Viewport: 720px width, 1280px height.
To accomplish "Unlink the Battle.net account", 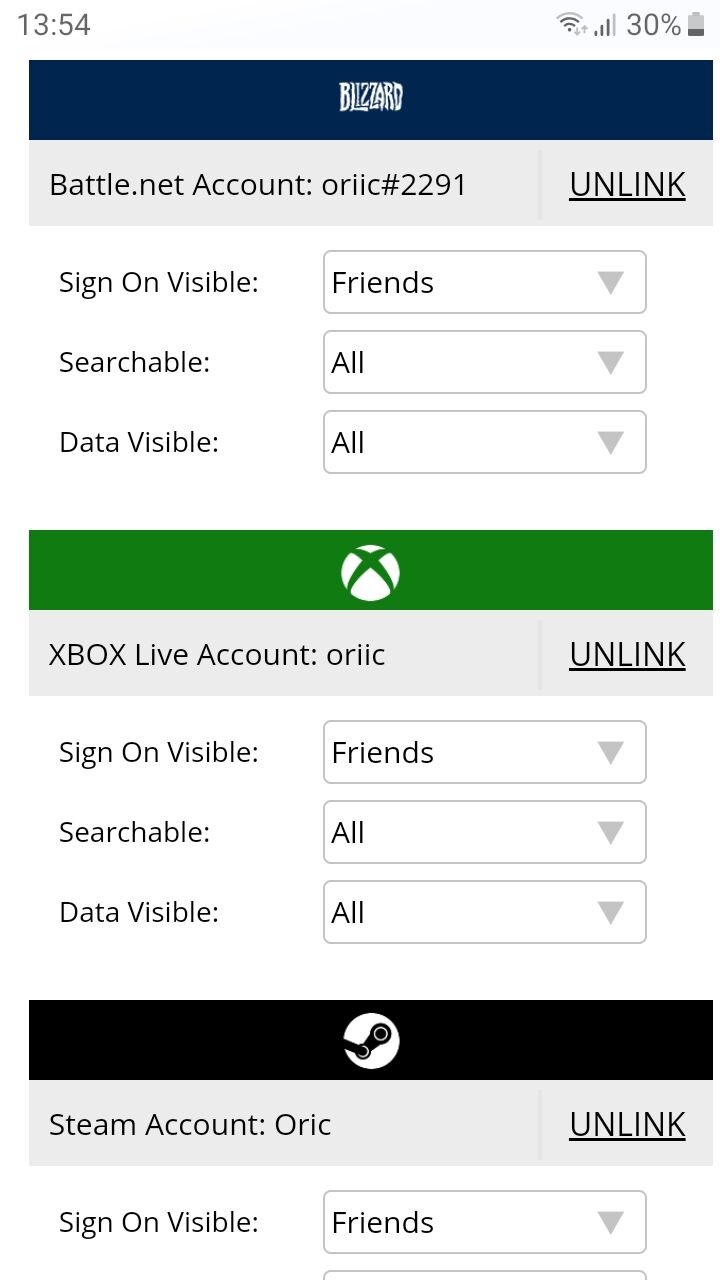I will tap(627, 184).
